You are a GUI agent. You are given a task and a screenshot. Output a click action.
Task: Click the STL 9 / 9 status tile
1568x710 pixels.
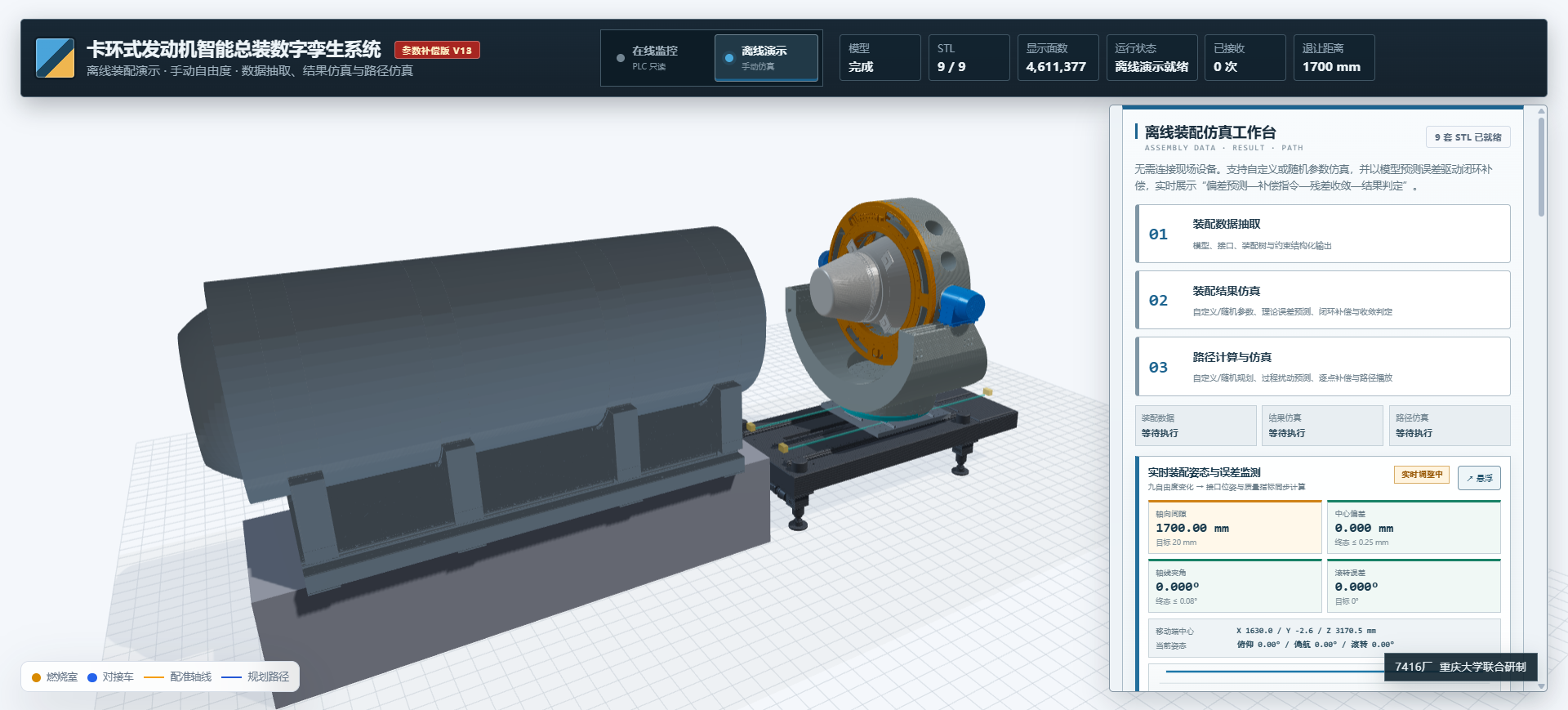coord(969,58)
